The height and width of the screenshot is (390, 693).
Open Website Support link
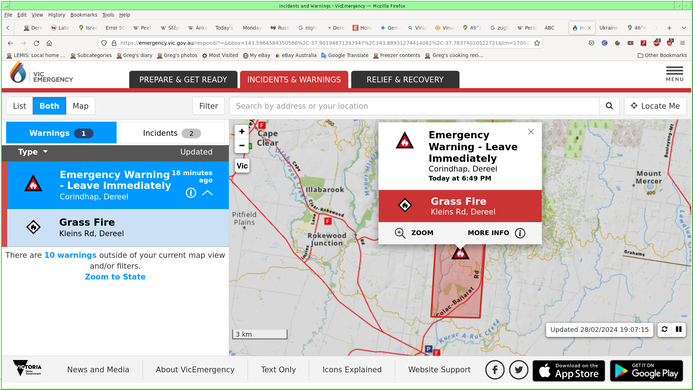tap(439, 370)
